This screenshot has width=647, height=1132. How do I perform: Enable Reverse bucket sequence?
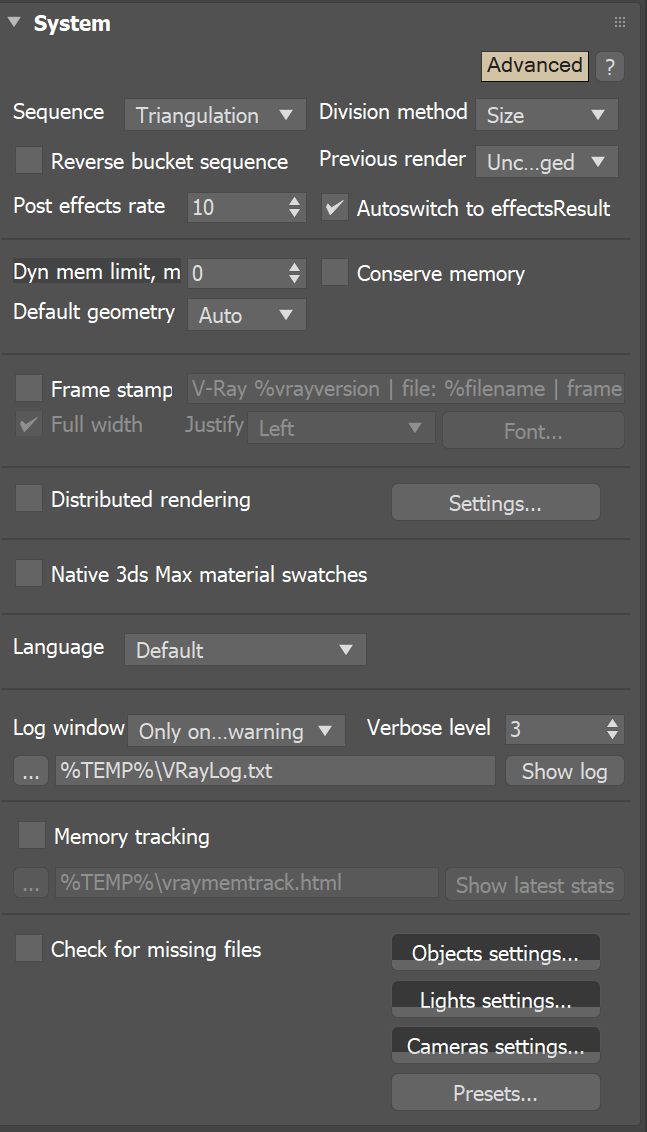pyautogui.click(x=28, y=160)
